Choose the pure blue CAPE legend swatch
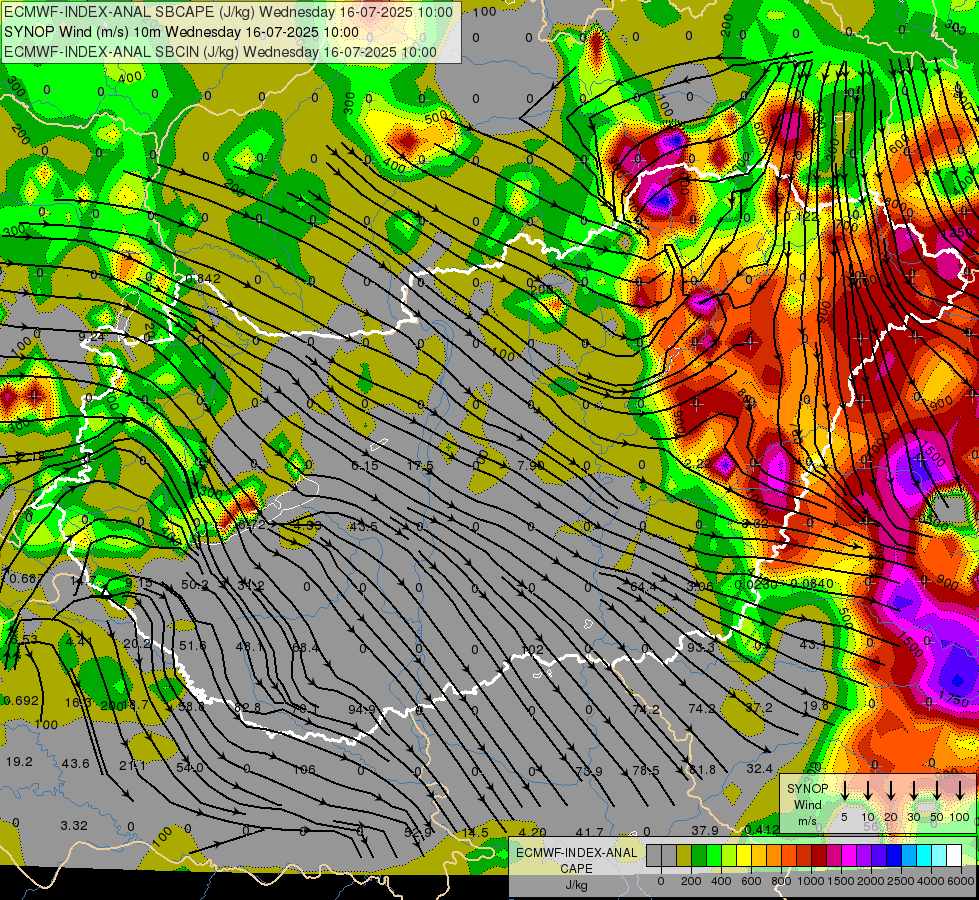 click(x=894, y=856)
